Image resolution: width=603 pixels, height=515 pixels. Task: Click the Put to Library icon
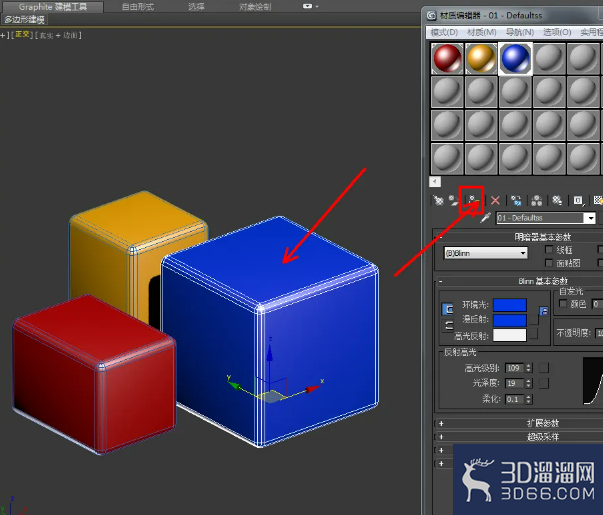(557, 200)
